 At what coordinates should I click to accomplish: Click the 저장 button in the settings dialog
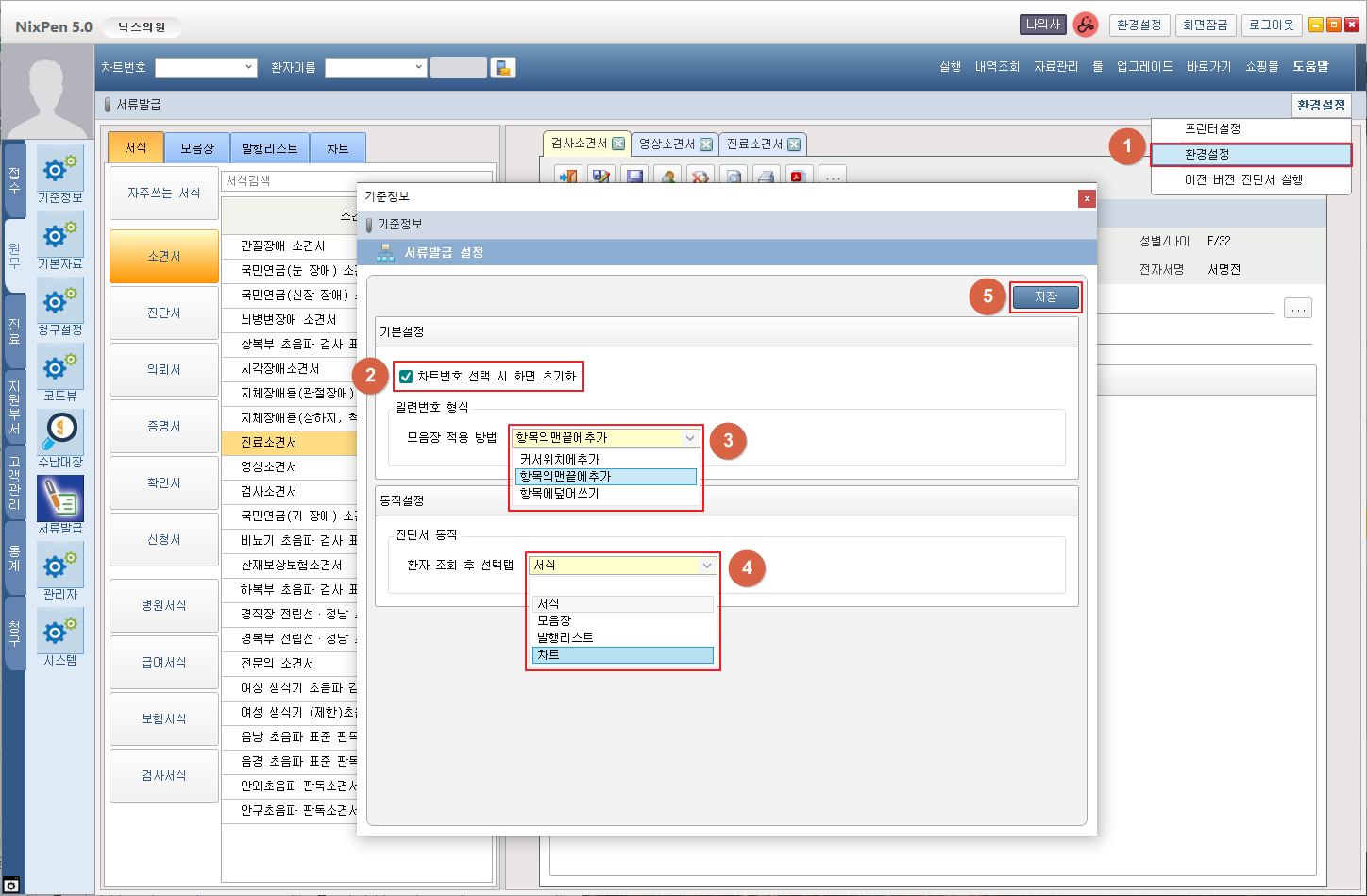pyautogui.click(x=1045, y=296)
